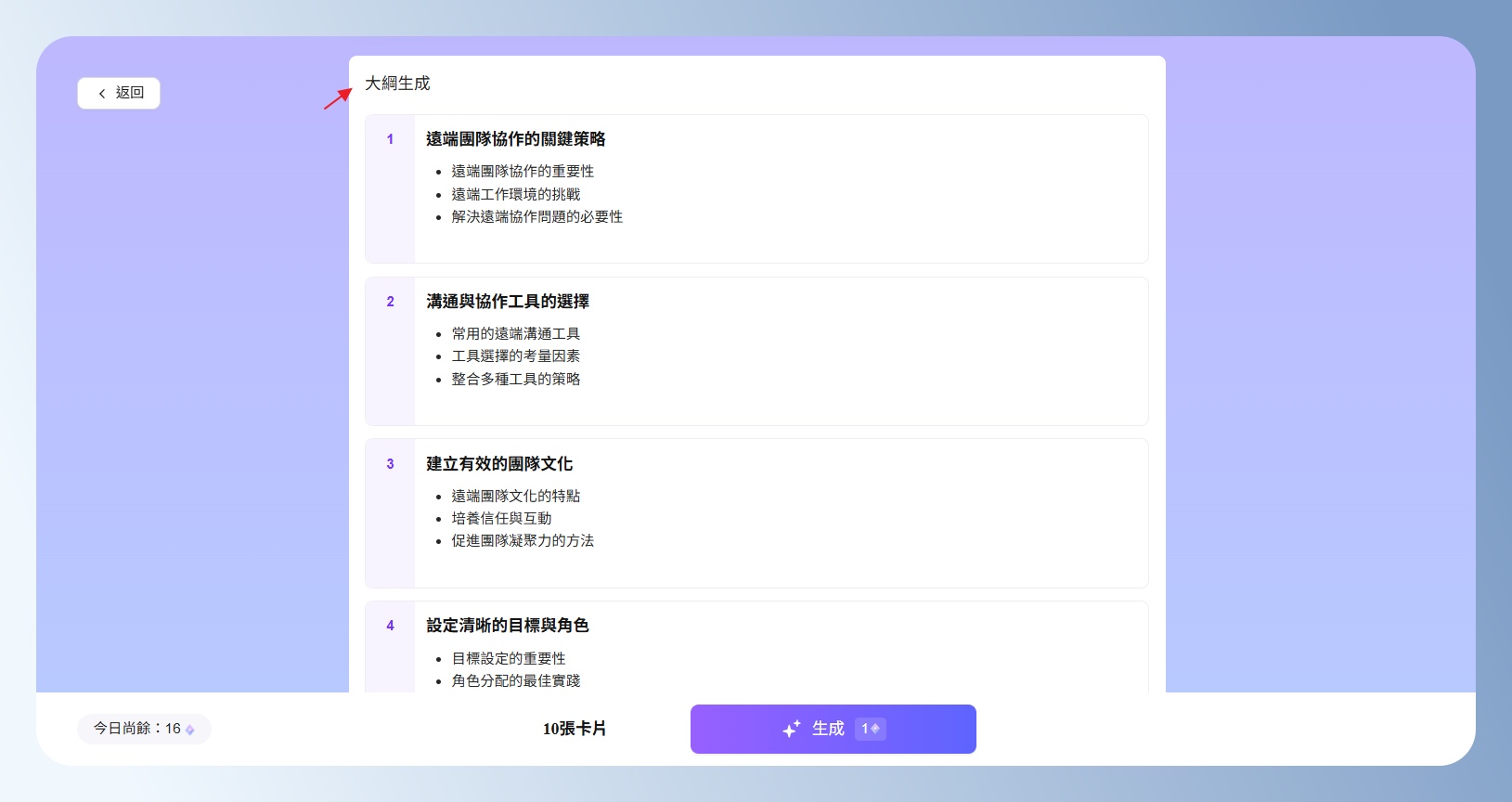The height and width of the screenshot is (802, 1512).
Task: Click bullet 解決遠端協作問題的必要性
Action: 536,216
